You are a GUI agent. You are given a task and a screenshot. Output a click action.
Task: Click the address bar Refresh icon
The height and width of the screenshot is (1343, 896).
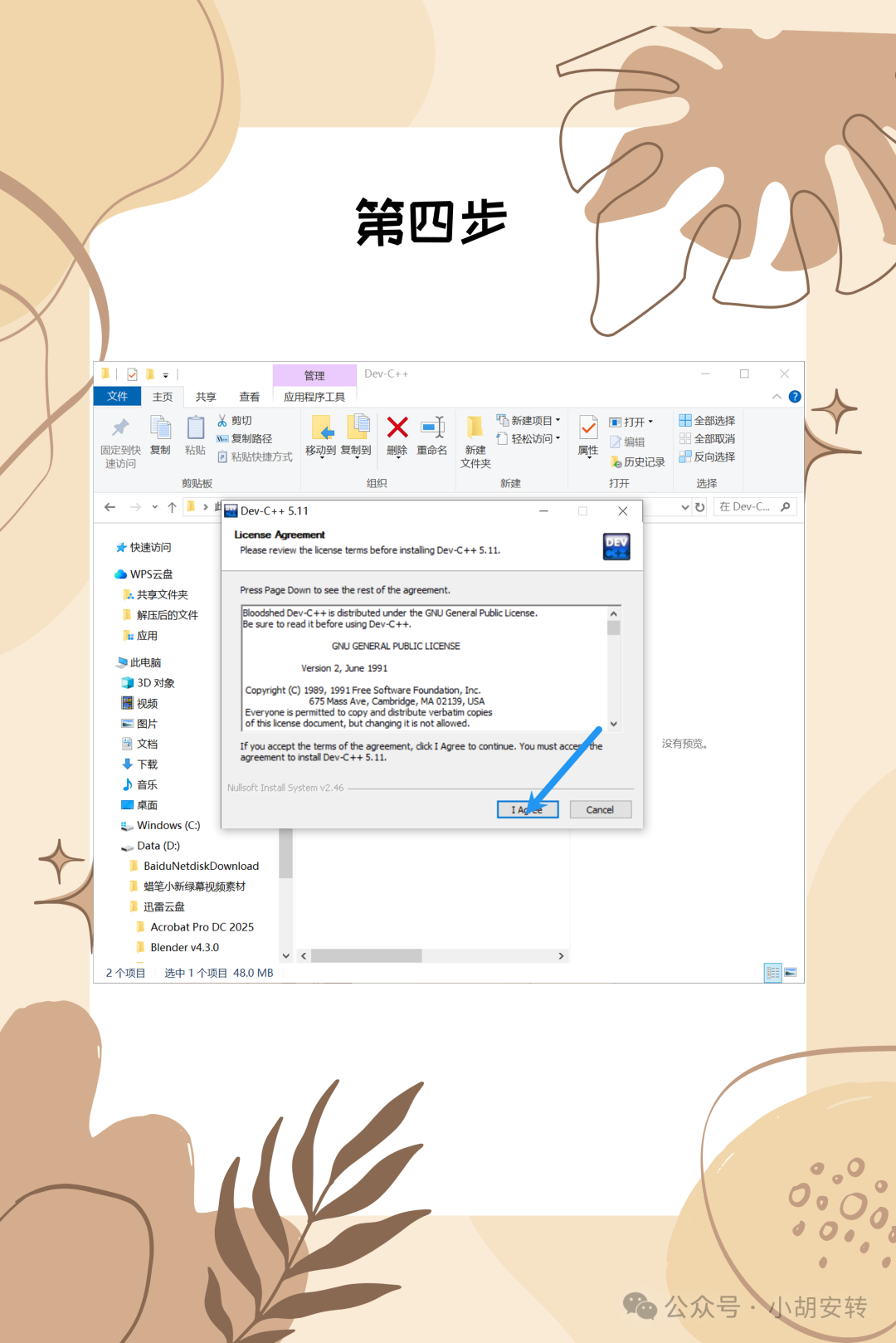point(700,506)
